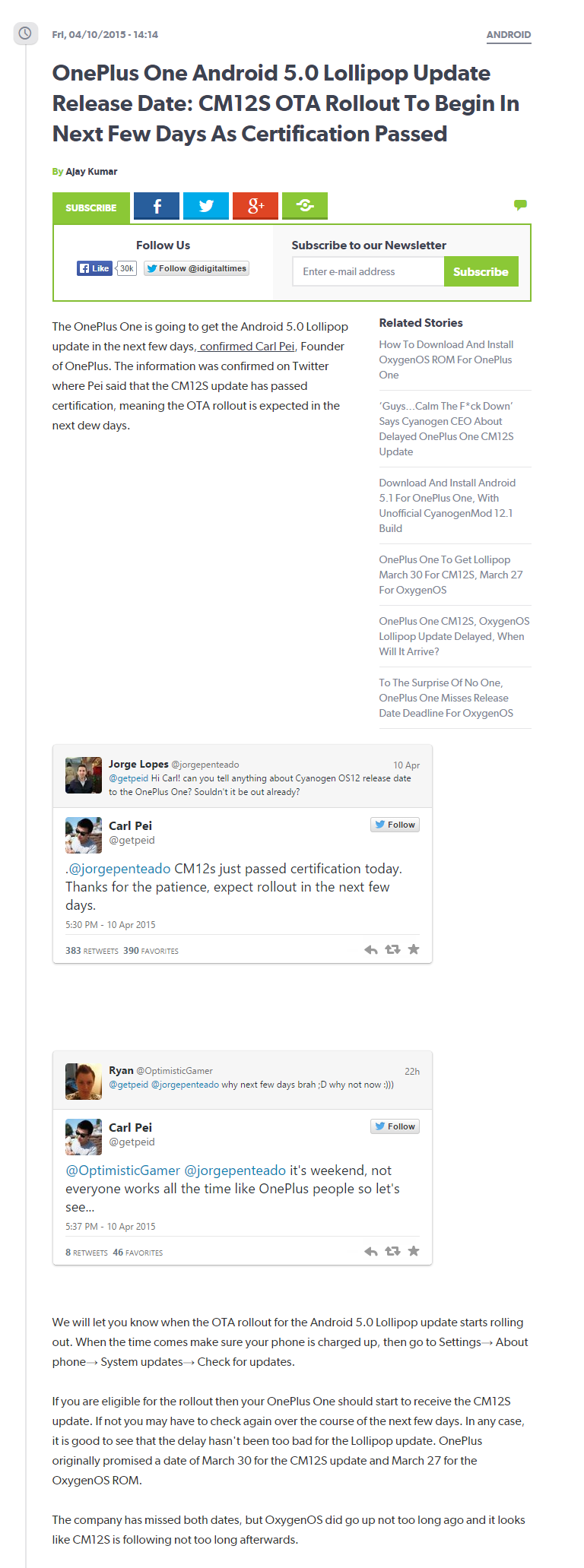Click the Google Plus share icon

[255, 206]
